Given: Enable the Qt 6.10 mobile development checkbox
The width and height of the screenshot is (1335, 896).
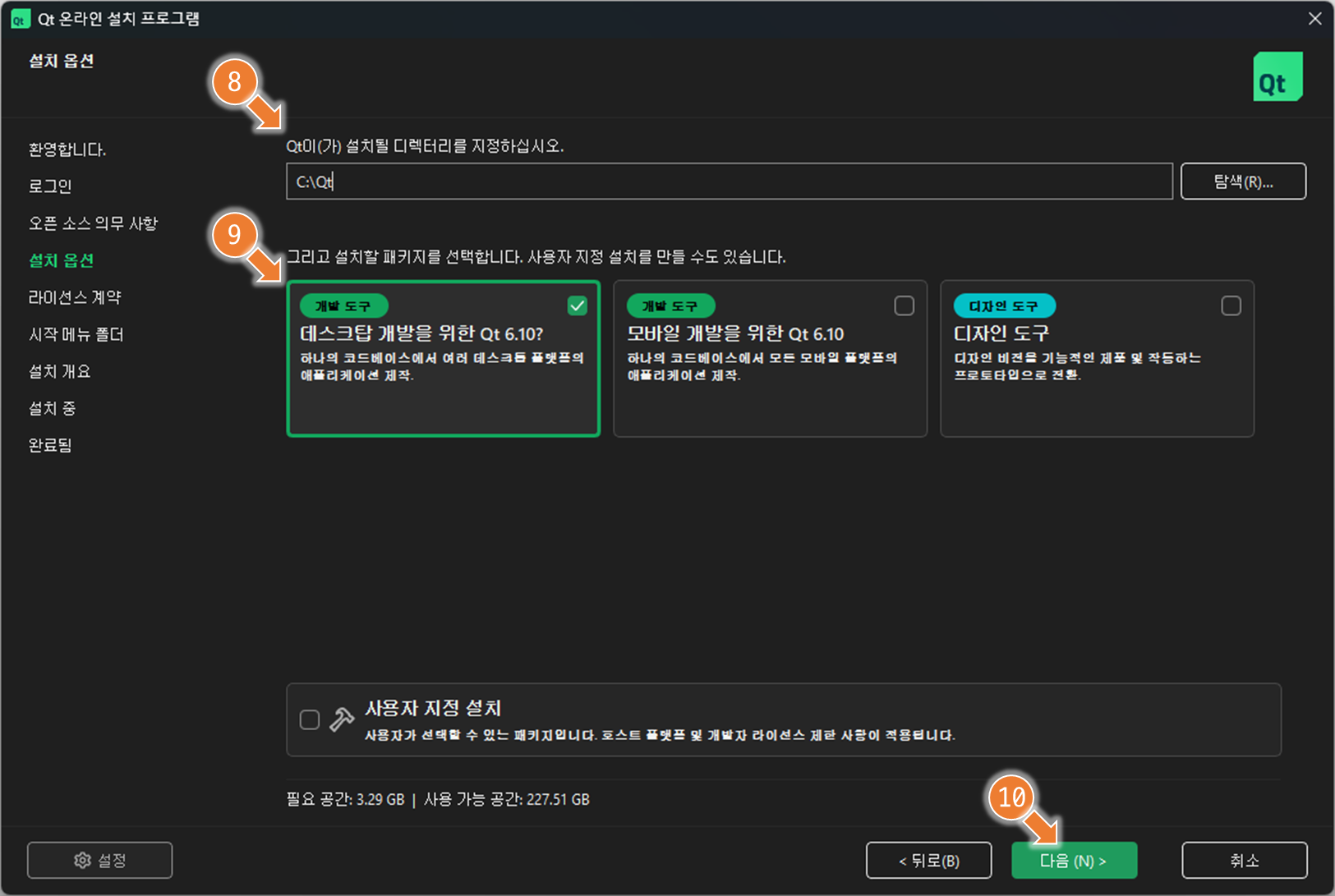Looking at the screenshot, I should pyautogui.click(x=904, y=306).
